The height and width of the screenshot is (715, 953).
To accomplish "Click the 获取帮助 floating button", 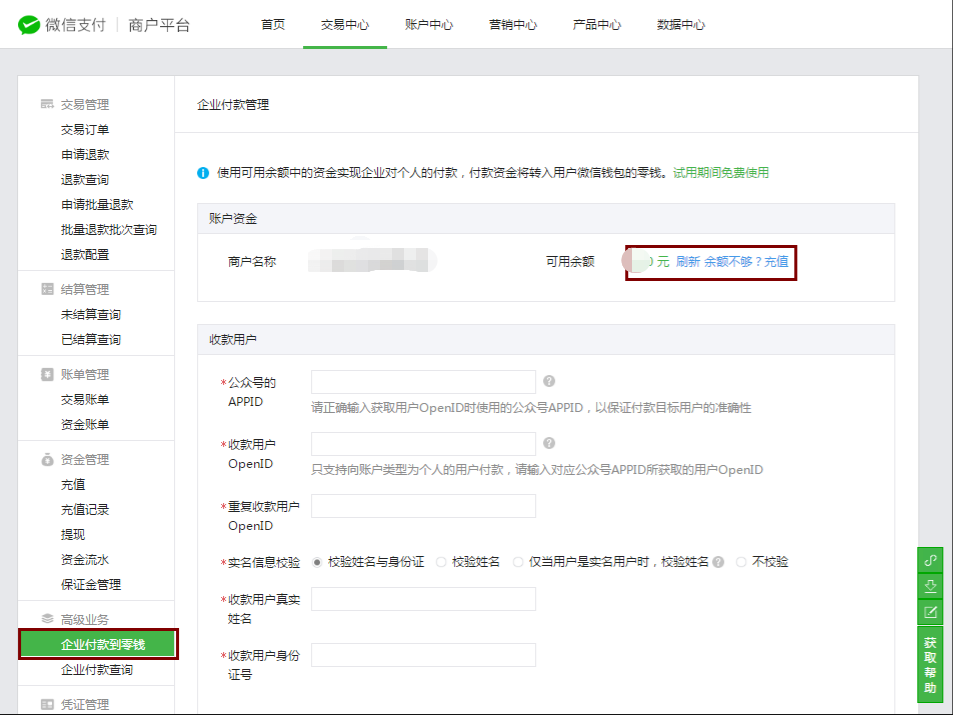I will click(930, 665).
